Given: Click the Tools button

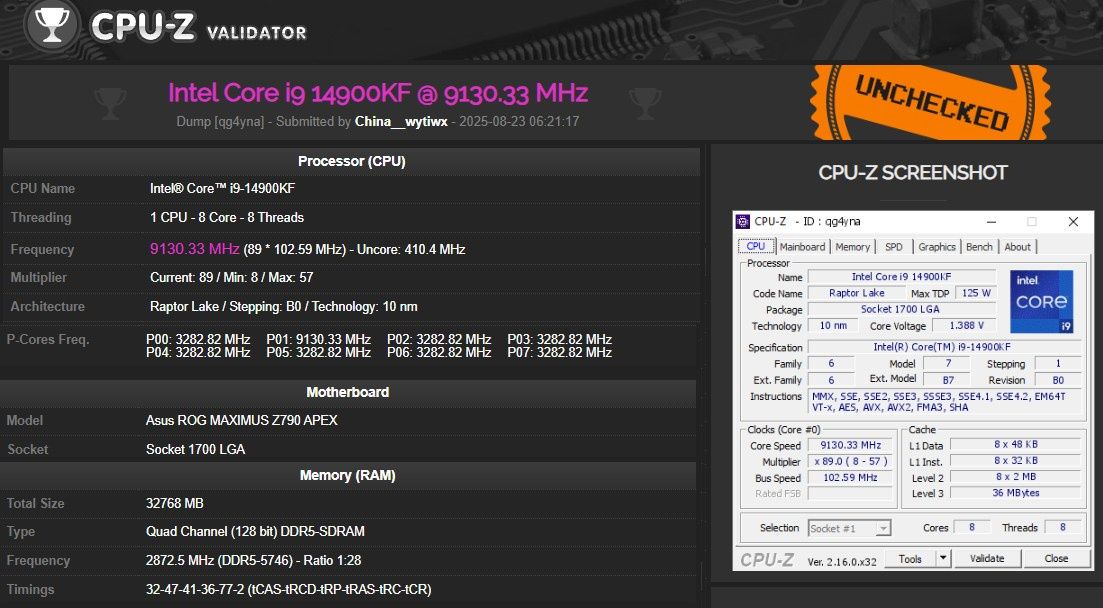Looking at the screenshot, I should [x=910, y=559].
